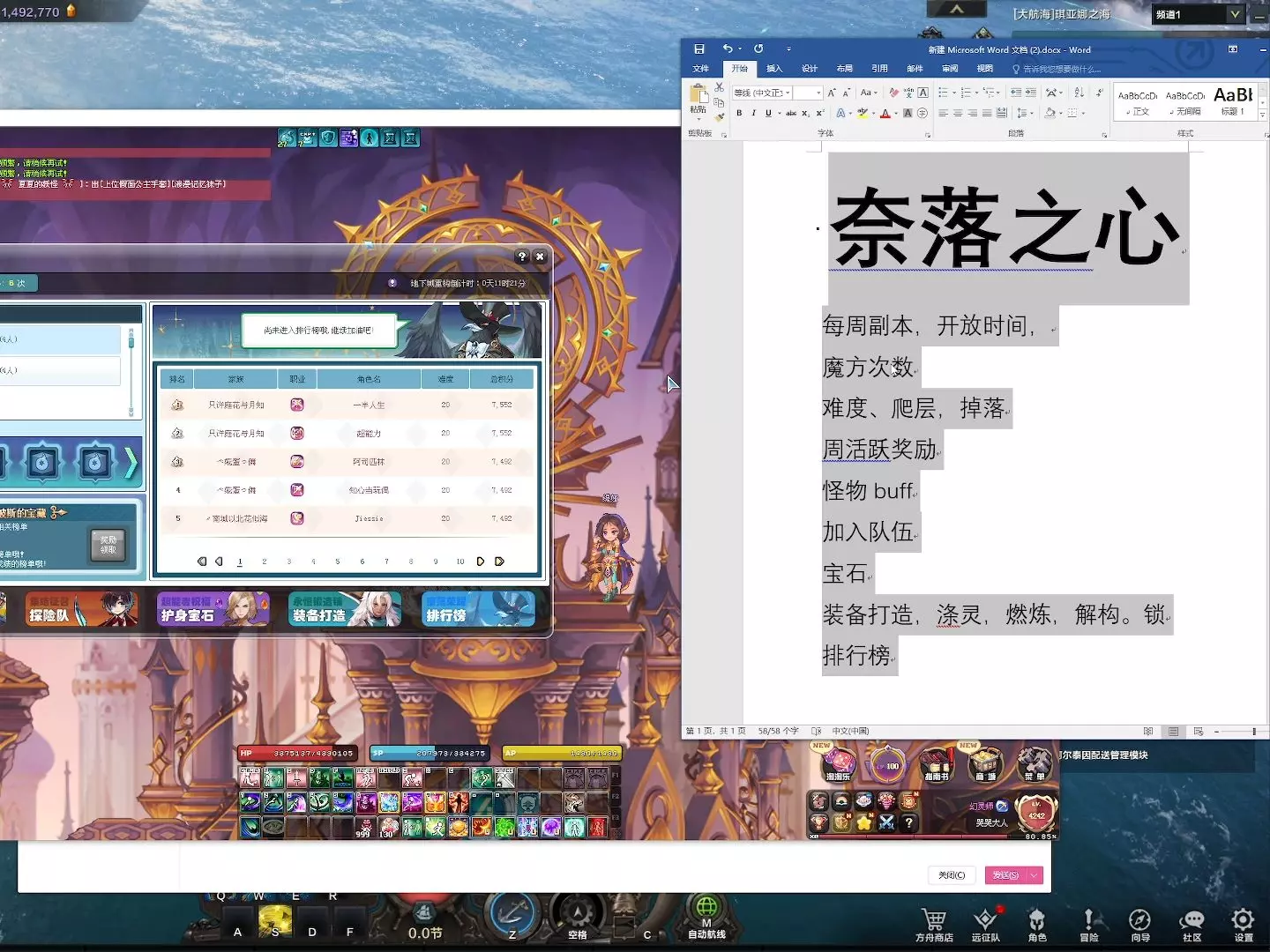Image resolution: width=1270 pixels, height=952 pixels.
Task: Click the dungeon window help question mark
Action: coord(522,257)
